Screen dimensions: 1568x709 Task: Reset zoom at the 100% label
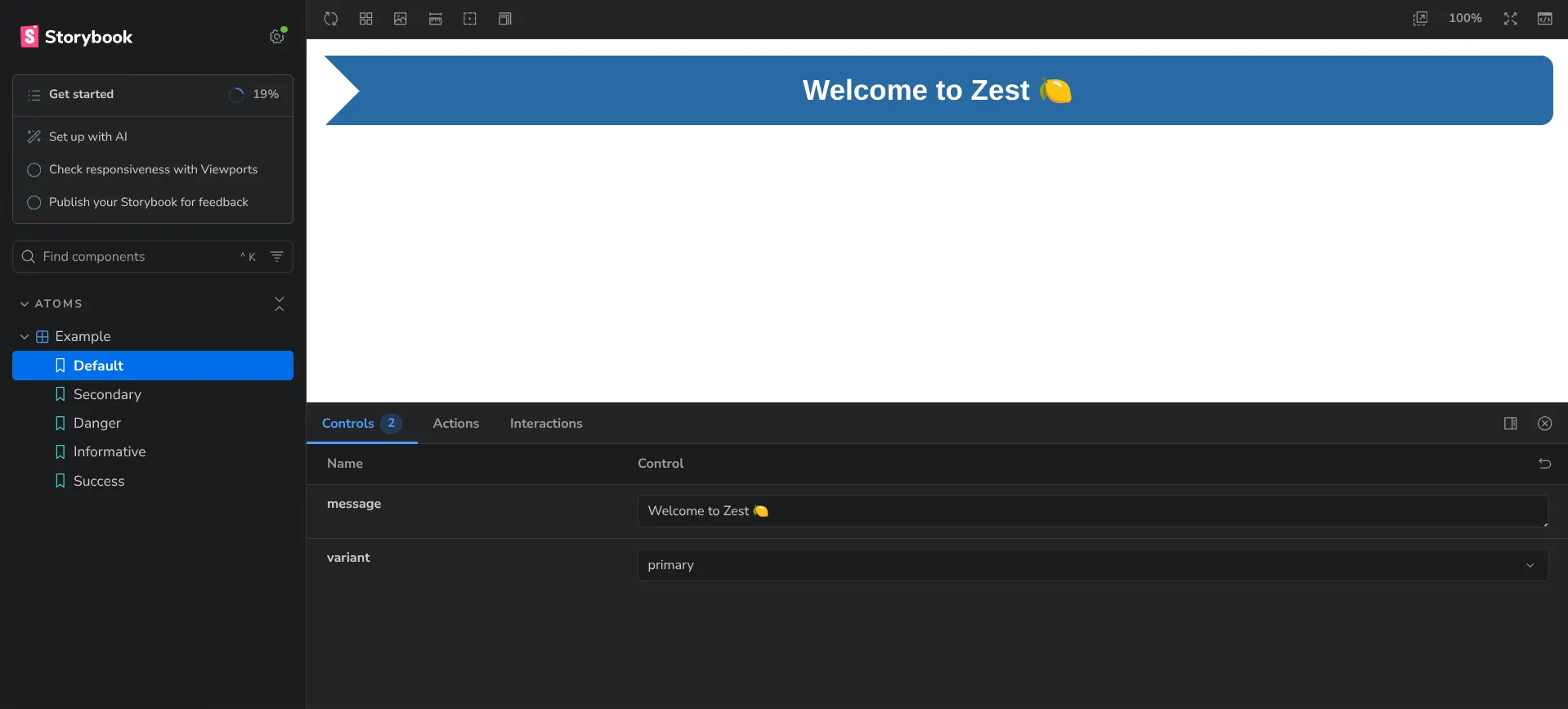pyautogui.click(x=1465, y=18)
